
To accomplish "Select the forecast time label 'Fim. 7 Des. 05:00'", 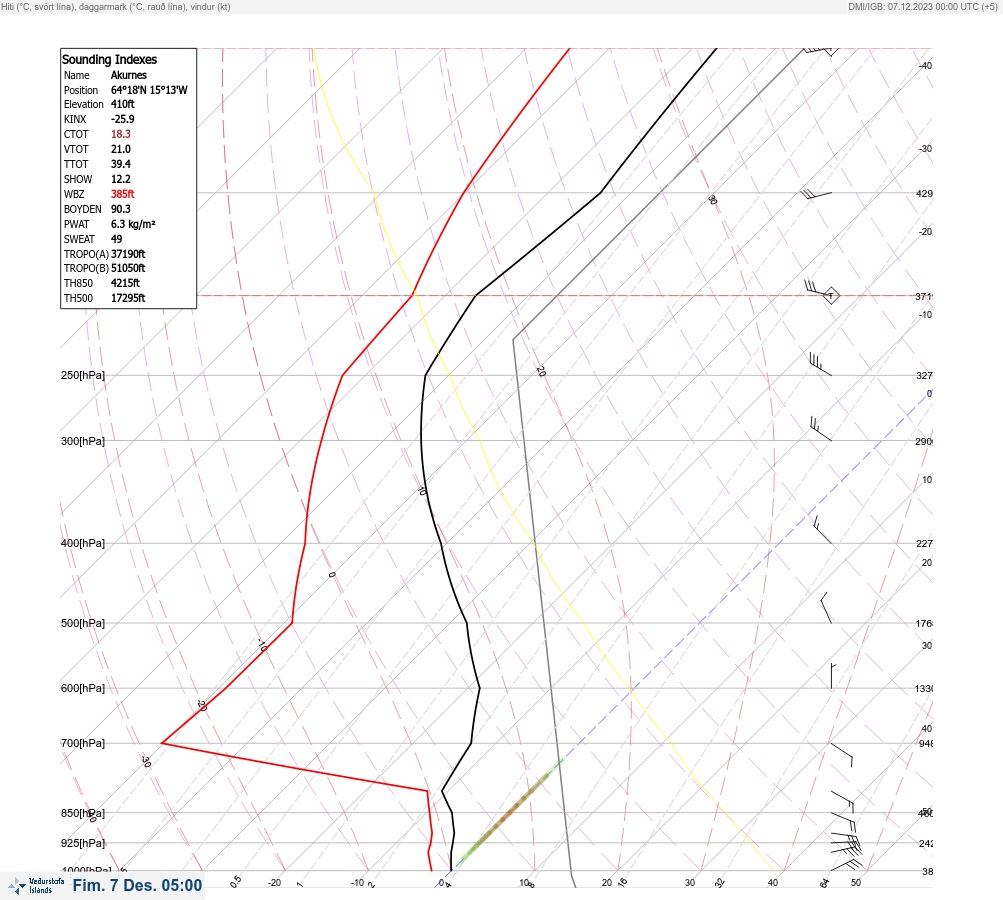I will tap(137, 885).
